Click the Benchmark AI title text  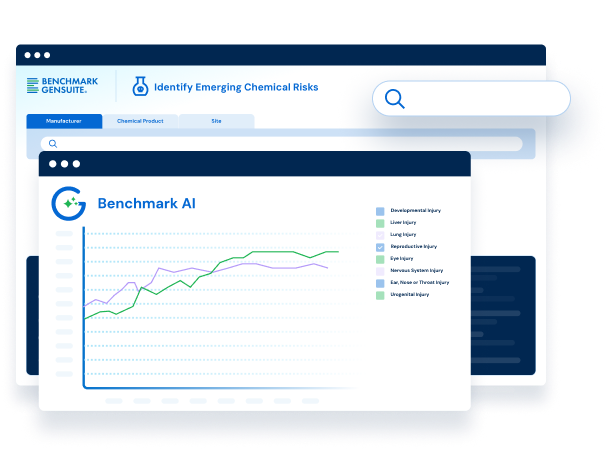coord(147,203)
